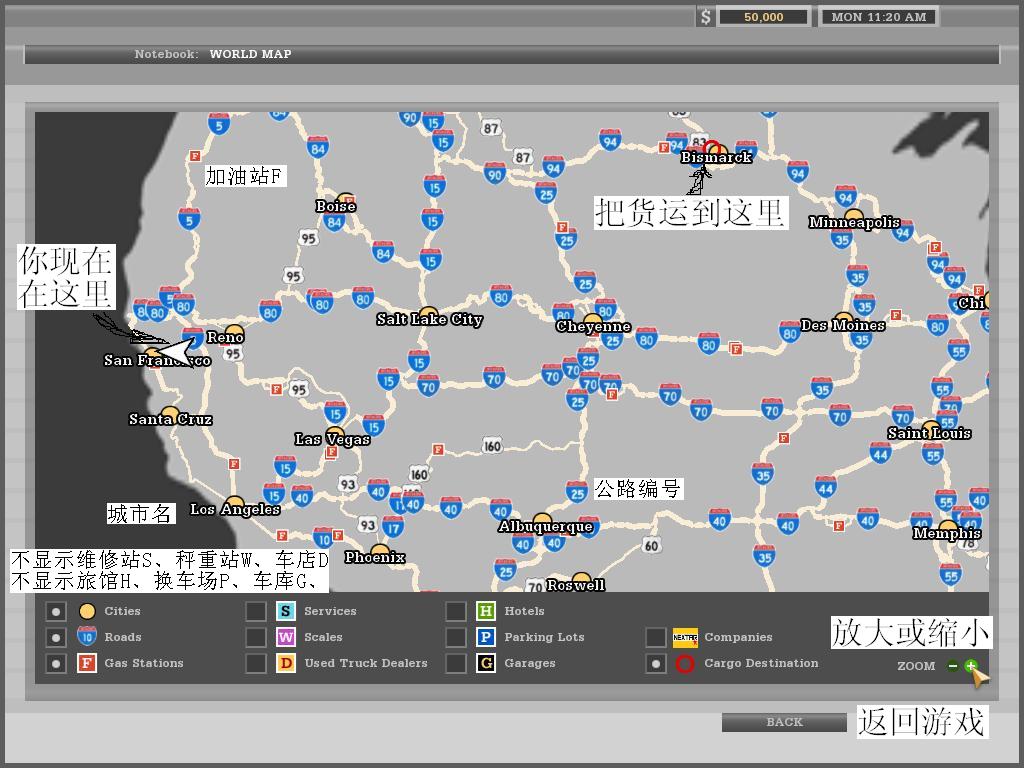Enable the Services checkbox
The image size is (1024, 768).
click(256, 611)
